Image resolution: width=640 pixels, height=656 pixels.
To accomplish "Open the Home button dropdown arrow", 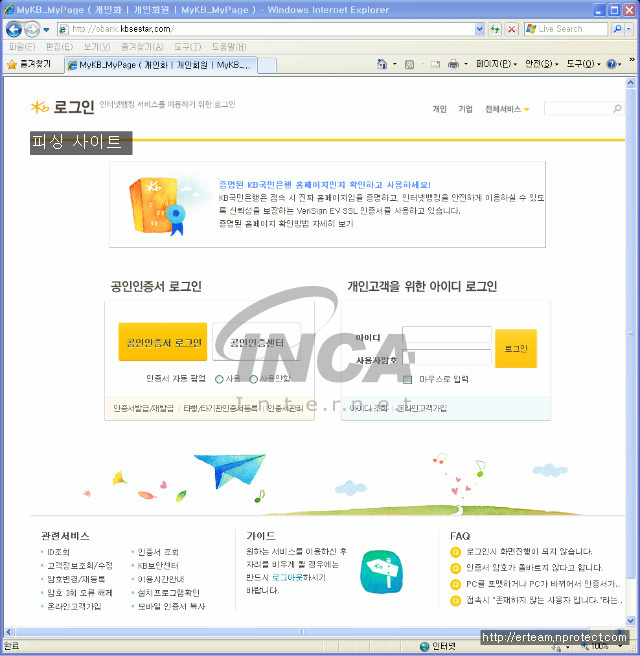I will click(394, 64).
